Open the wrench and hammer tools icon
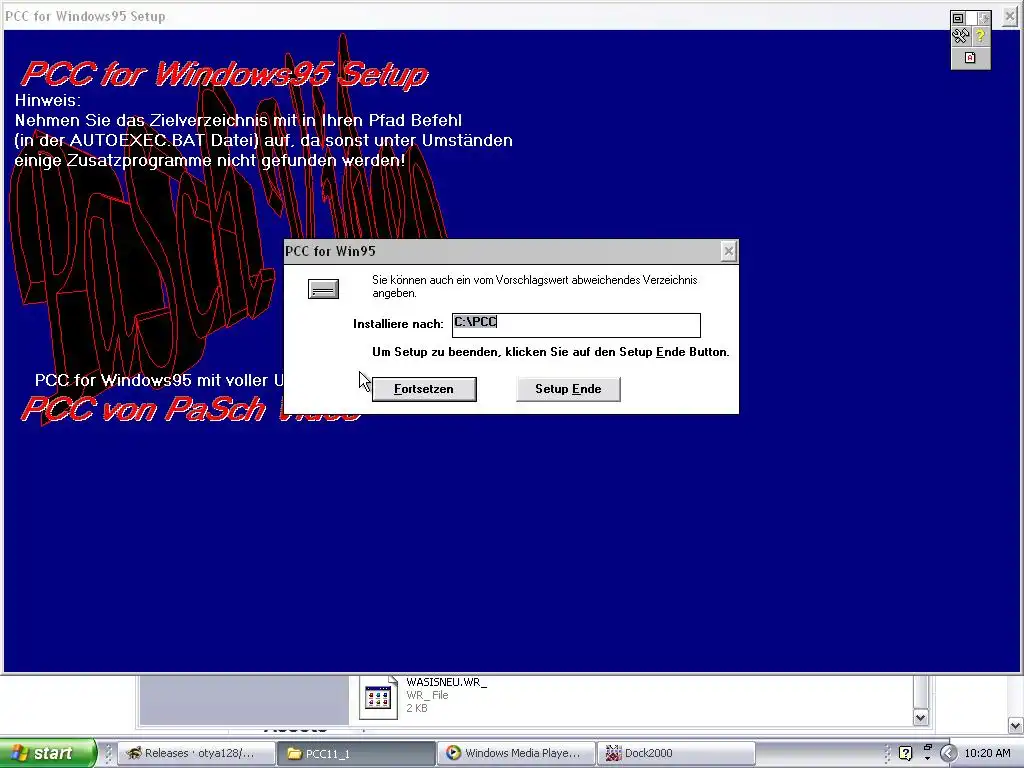The height and width of the screenshot is (768, 1024). [x=961, y=37]
